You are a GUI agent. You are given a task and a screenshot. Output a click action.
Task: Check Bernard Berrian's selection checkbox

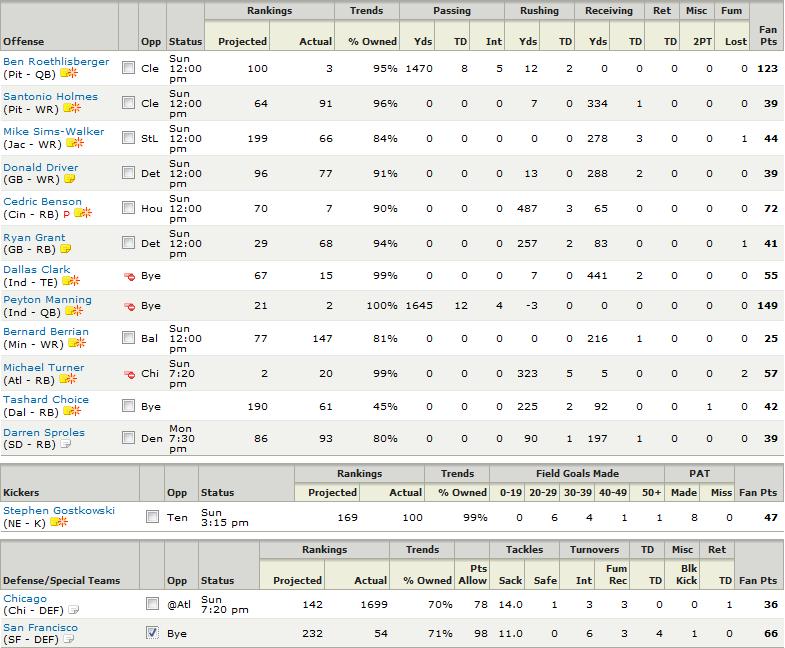click(129, 338)
